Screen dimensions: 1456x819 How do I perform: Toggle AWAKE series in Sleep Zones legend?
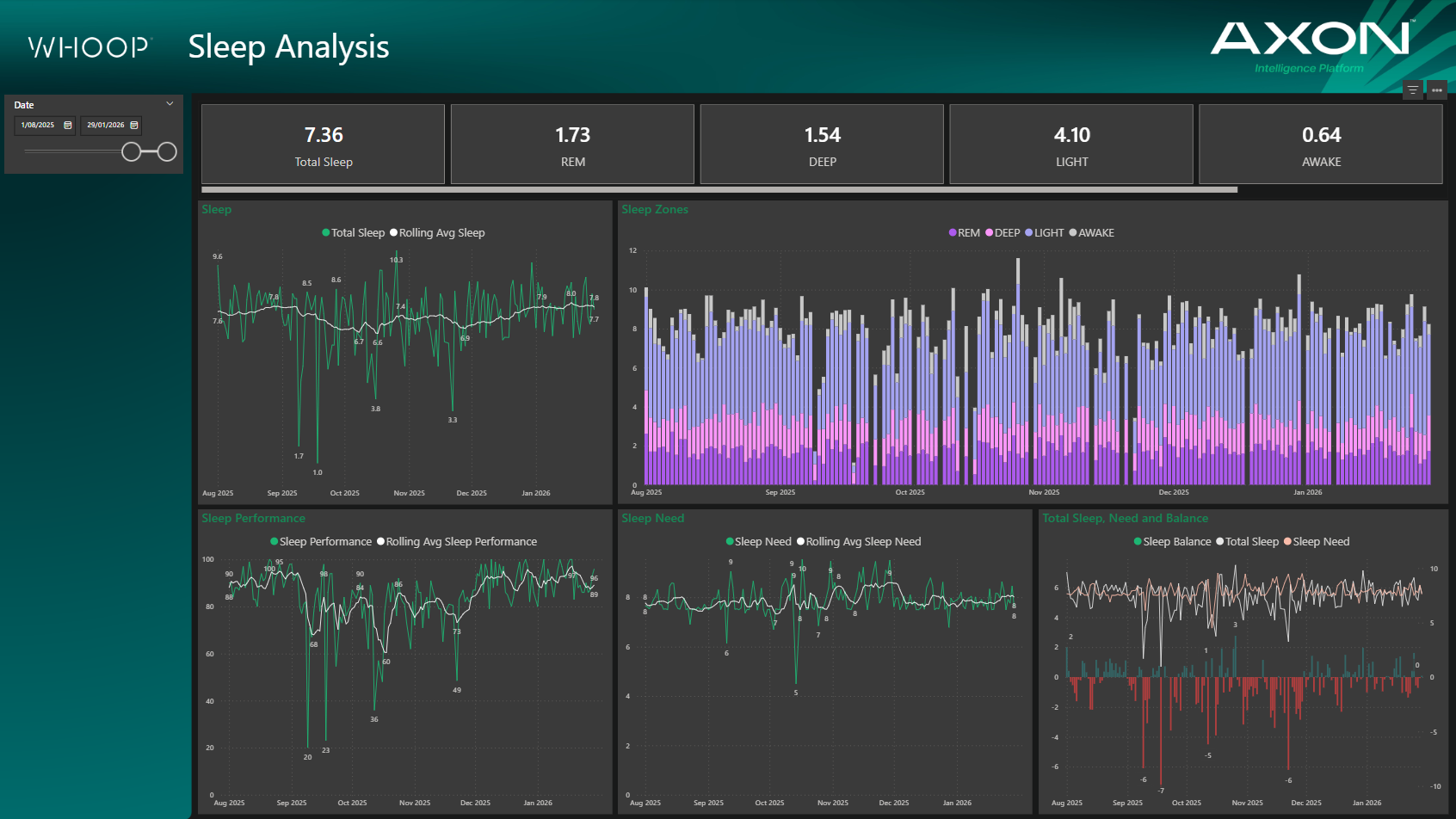[x=1090, y=232]
